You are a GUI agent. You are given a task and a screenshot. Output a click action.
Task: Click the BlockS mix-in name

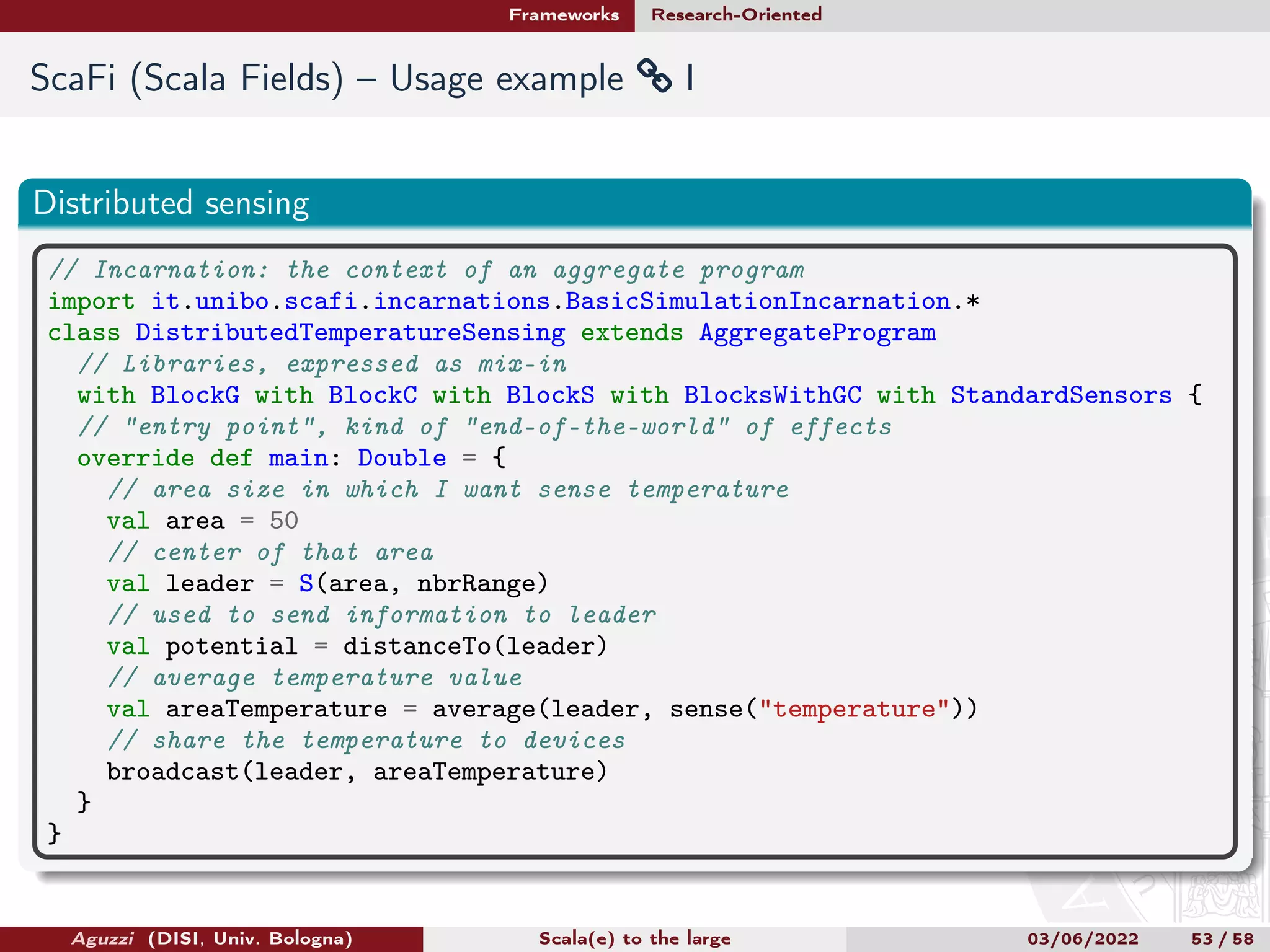pyautogui.click(x=550, y=395)
